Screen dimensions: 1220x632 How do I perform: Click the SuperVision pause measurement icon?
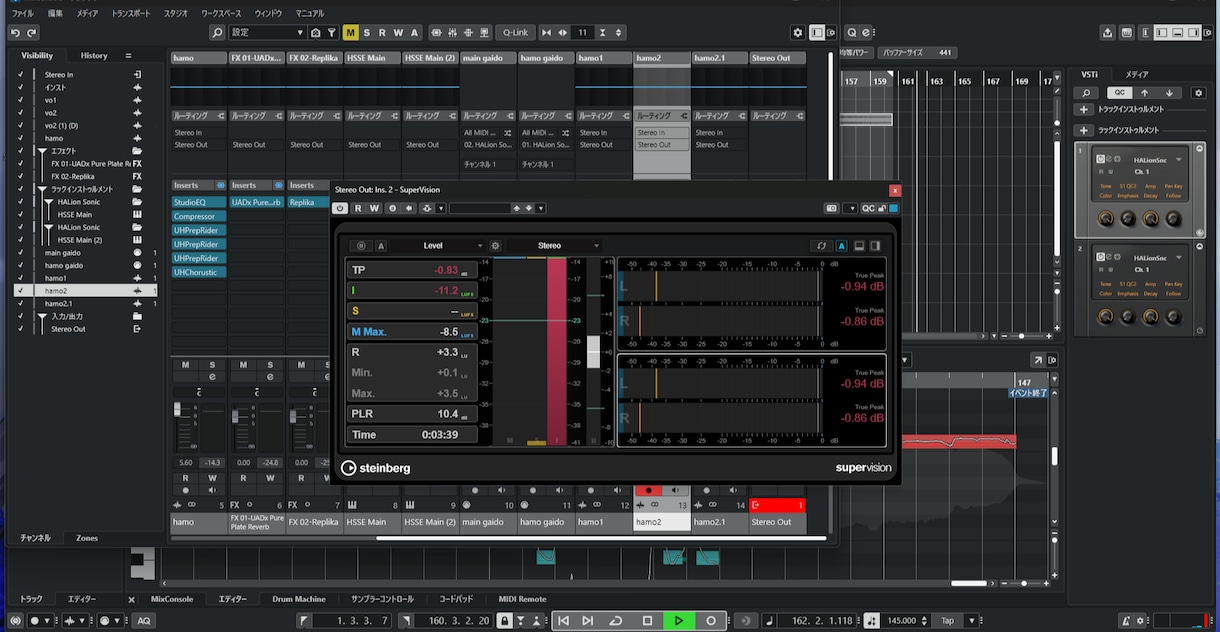(360, 245)
